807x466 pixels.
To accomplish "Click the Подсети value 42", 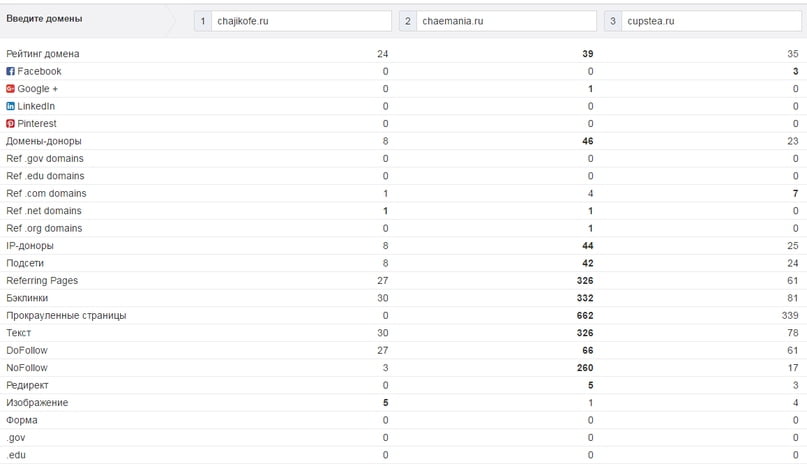I will (587, 264).
